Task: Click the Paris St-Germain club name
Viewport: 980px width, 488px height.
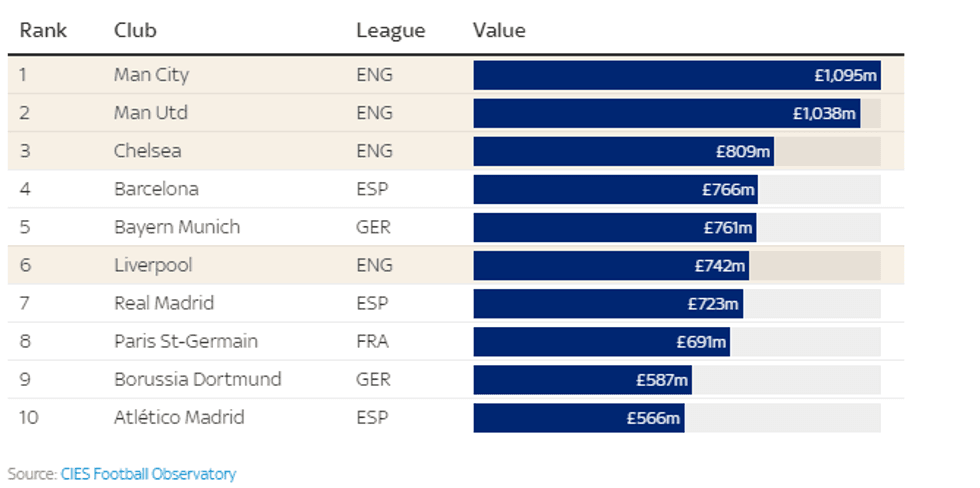Action: (186, 341)
